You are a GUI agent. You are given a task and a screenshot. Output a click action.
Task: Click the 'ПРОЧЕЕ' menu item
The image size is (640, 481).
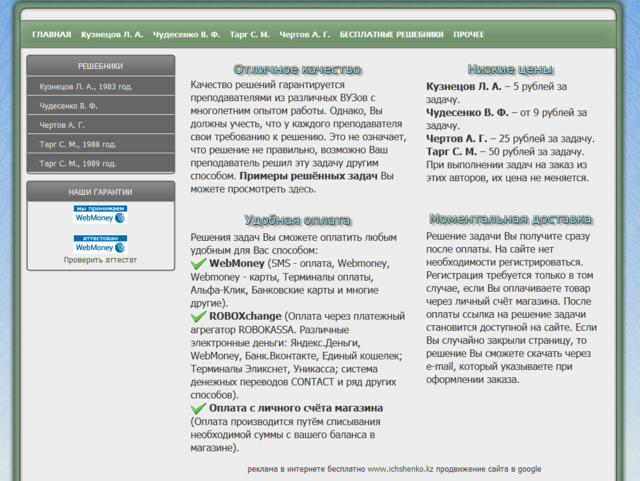tap(468, 35)
